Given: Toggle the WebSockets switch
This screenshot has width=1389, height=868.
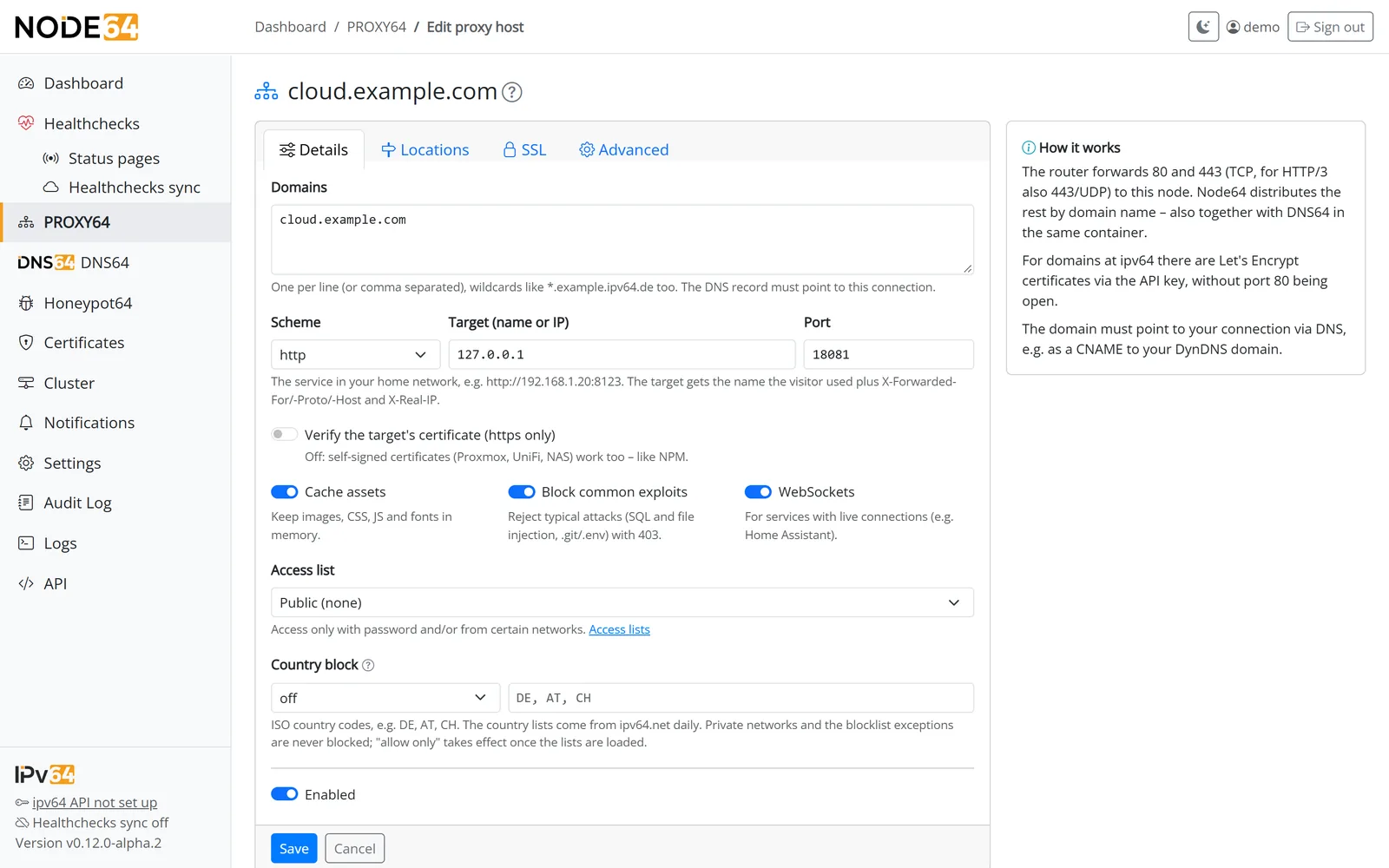Looking at the screenshot, I should click(758, 491).
